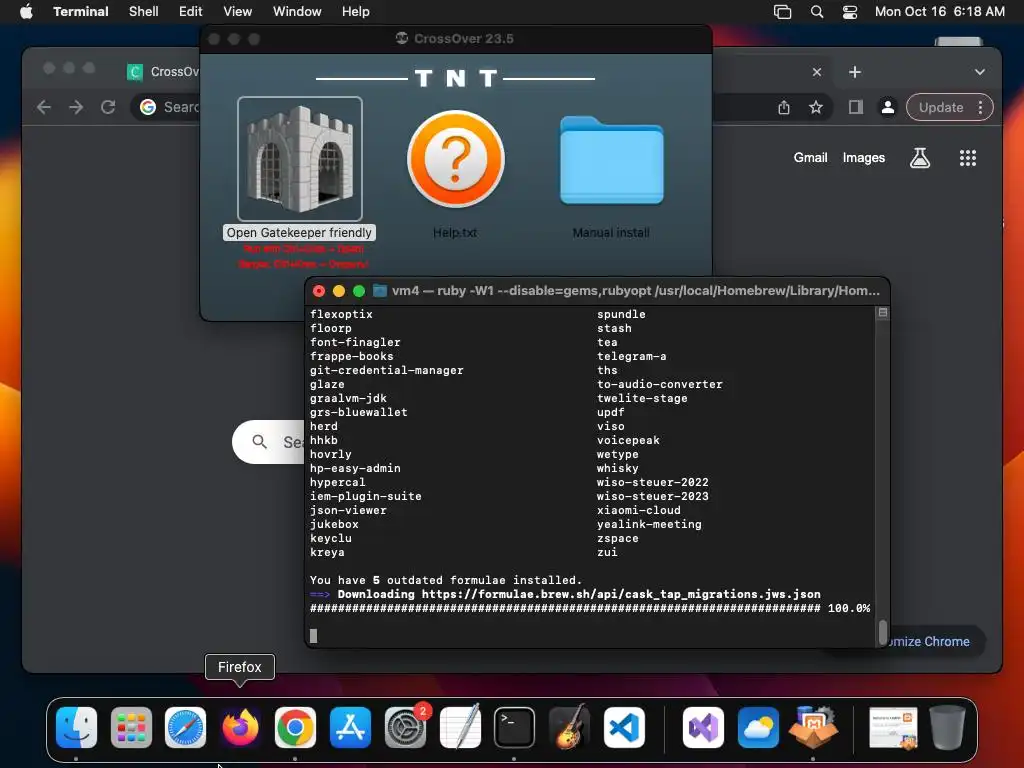The image size is (1024, 768).
Task: Open TextEdit from the Dock
Action: [460, 727]
